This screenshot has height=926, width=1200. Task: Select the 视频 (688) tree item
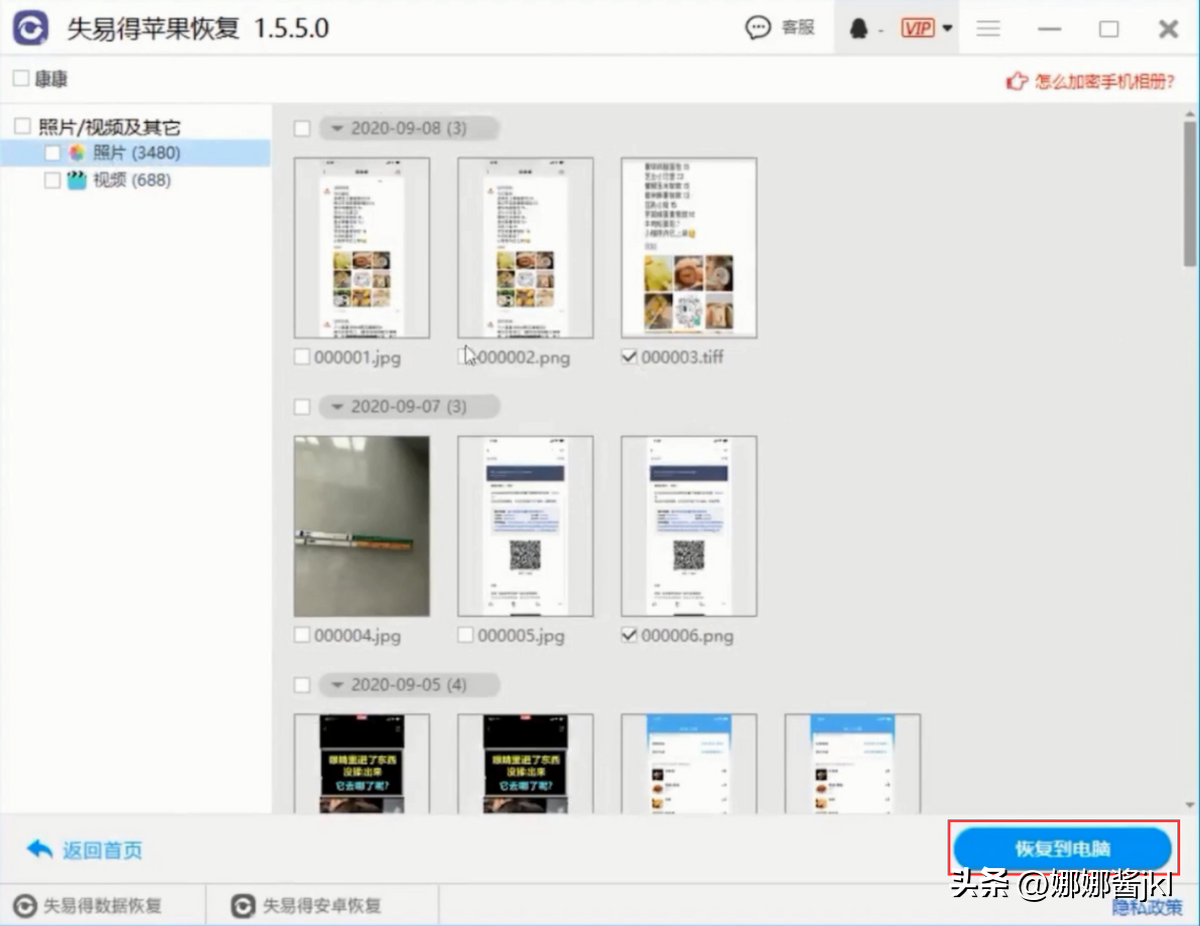pyautogui.click(x=132, y=180)
